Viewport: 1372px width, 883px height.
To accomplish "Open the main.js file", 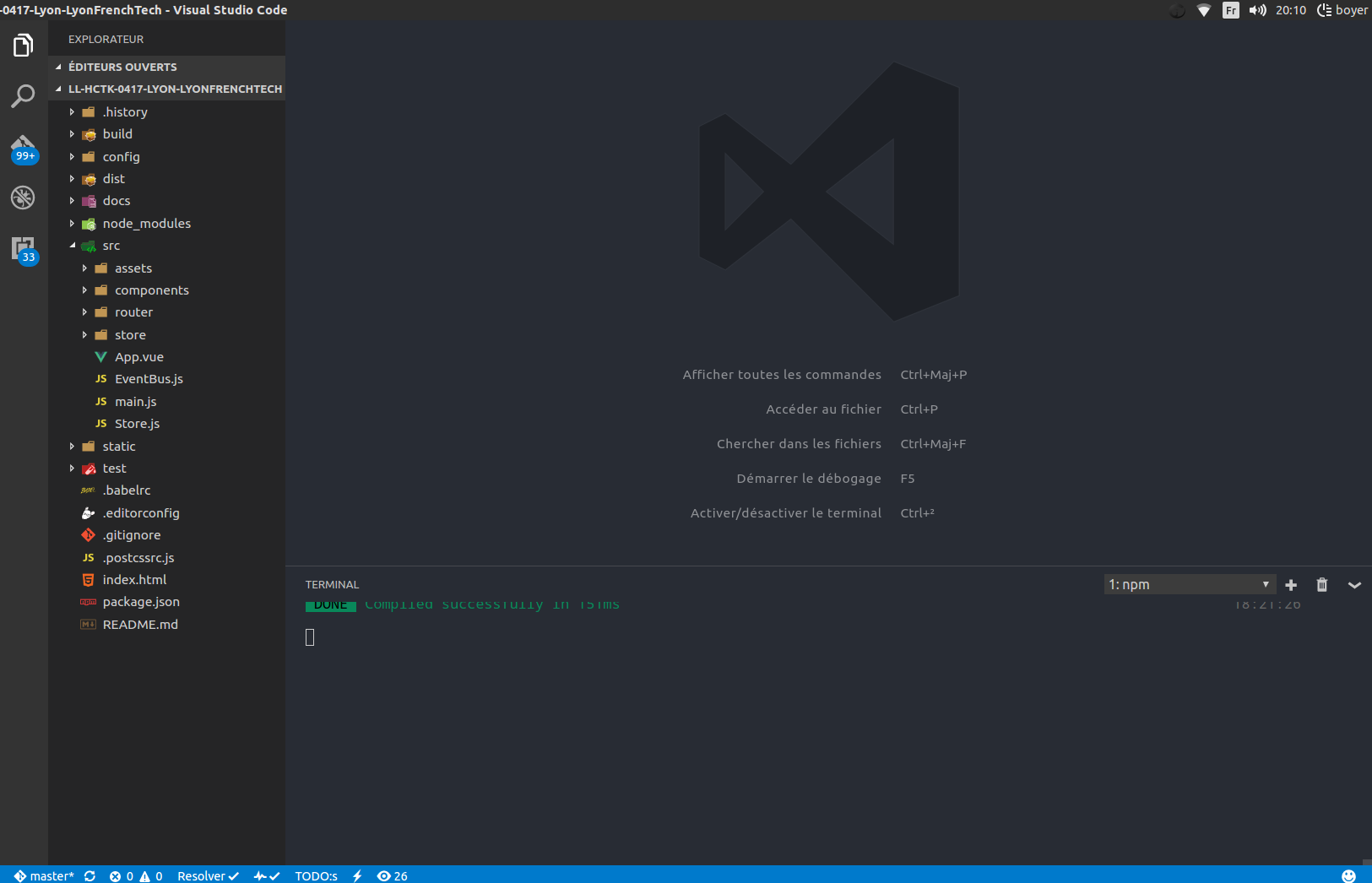I will click(x=166, y=401).
